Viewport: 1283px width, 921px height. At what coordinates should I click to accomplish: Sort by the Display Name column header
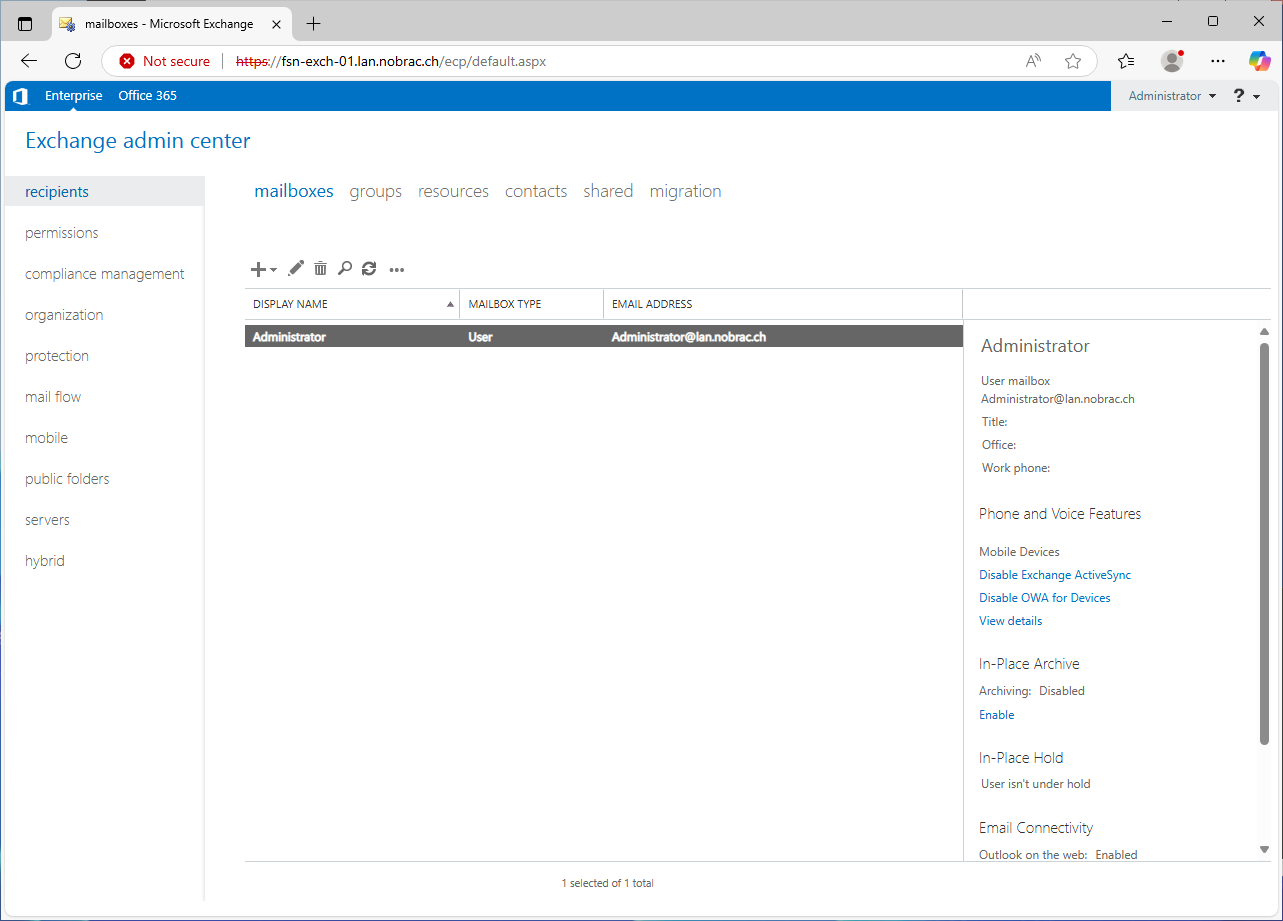352,304
